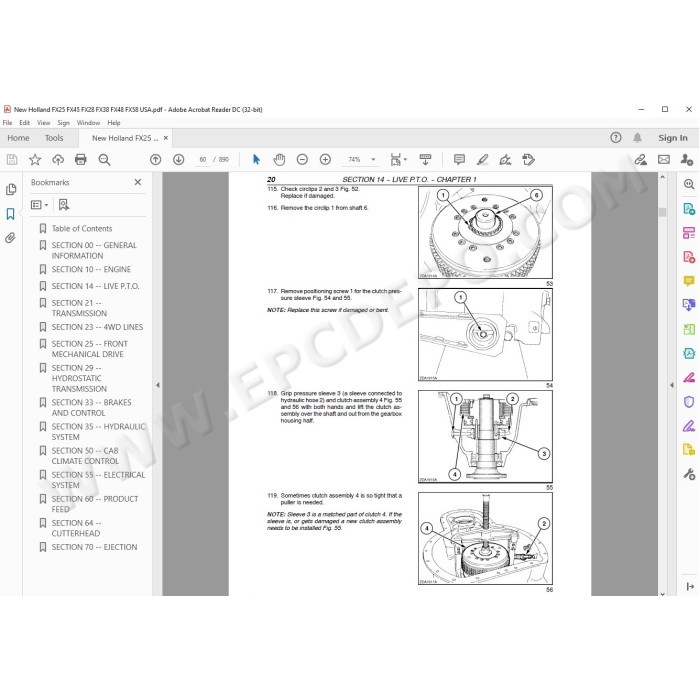The image size is (700, 700).
Task: Zoom out with the minus icon
Action: click(302, 159)
